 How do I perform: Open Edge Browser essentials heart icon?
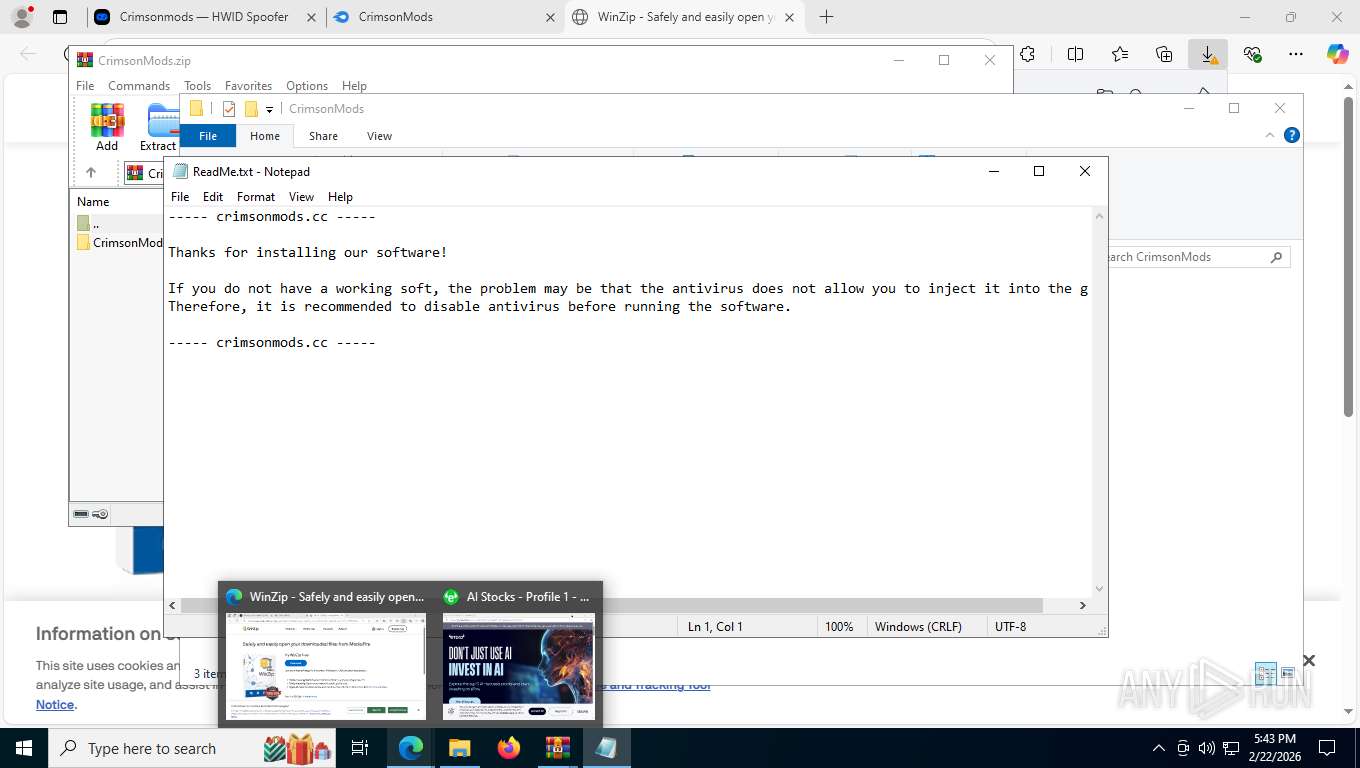coord(1252,54)
